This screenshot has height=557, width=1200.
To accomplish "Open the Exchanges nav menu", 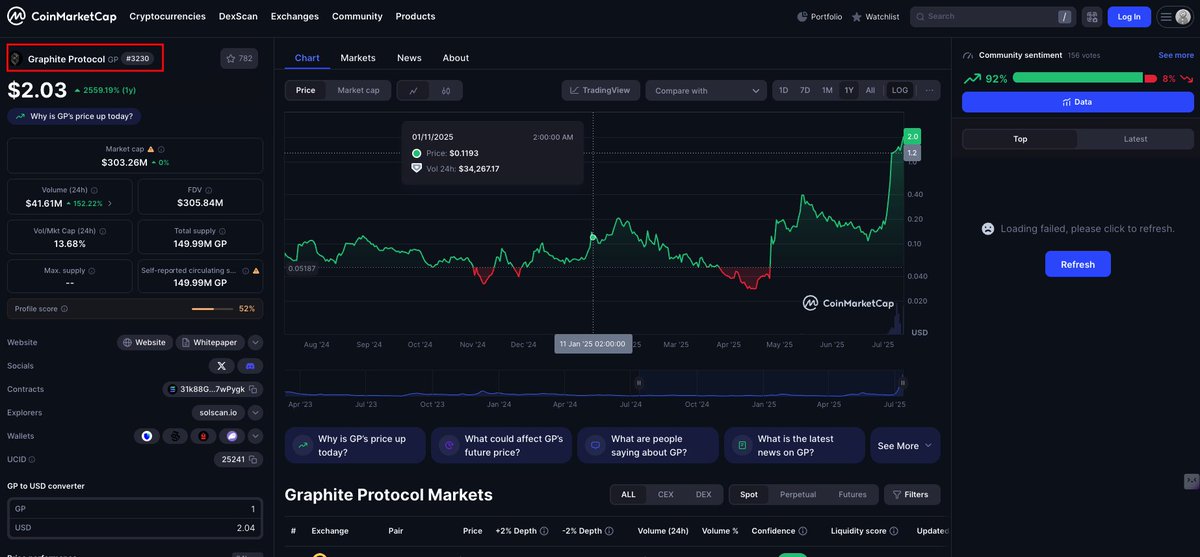I will 295,16.
